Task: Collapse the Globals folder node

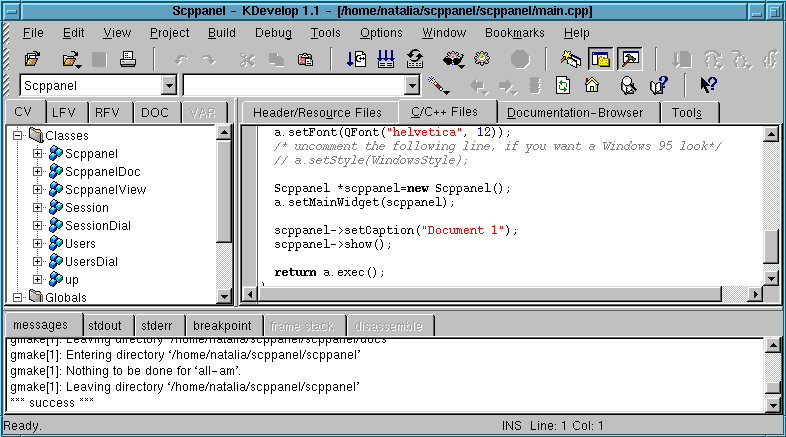Action: 18,297
